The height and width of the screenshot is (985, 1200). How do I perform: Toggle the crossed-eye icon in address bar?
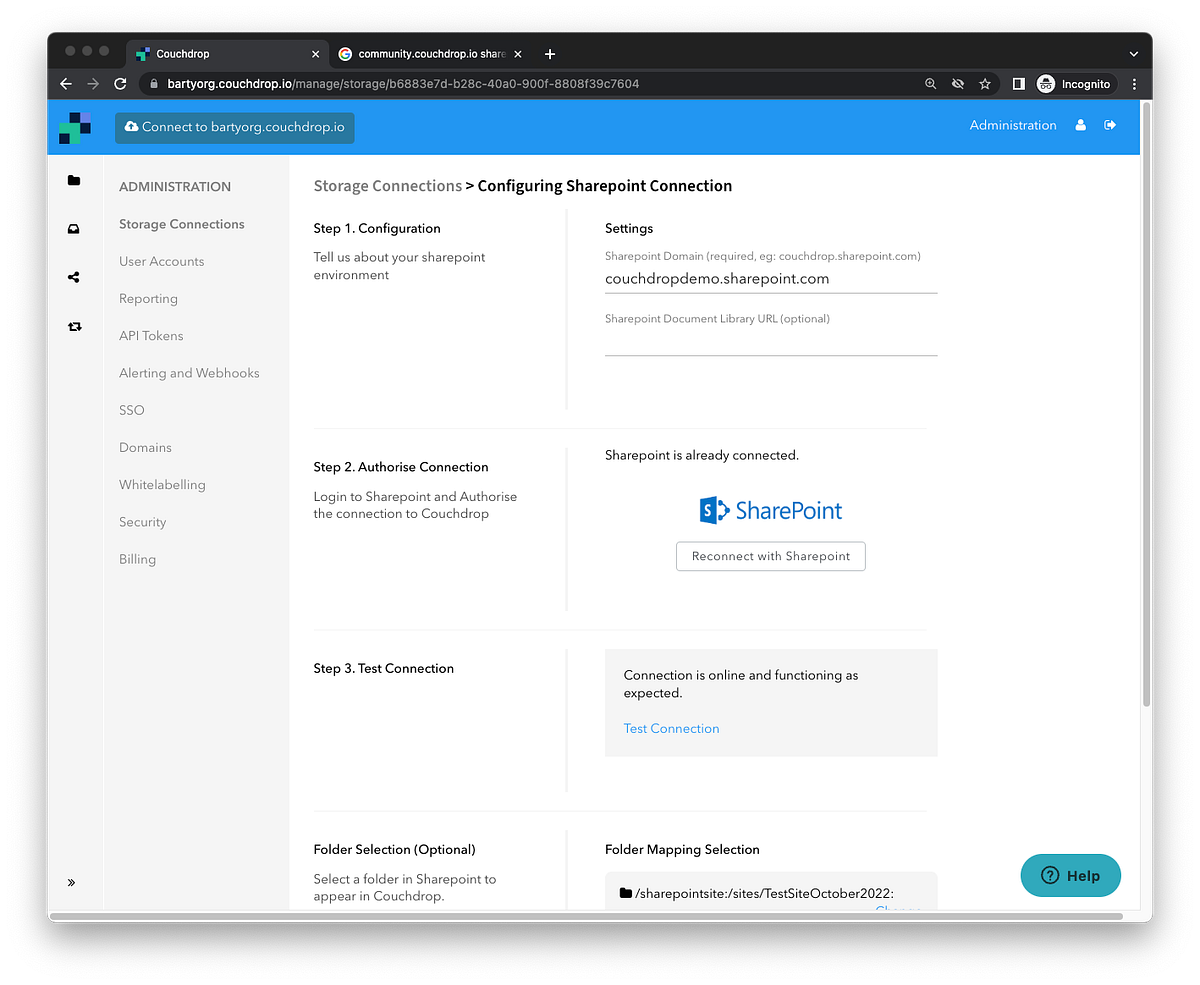[x=957, y=84]
